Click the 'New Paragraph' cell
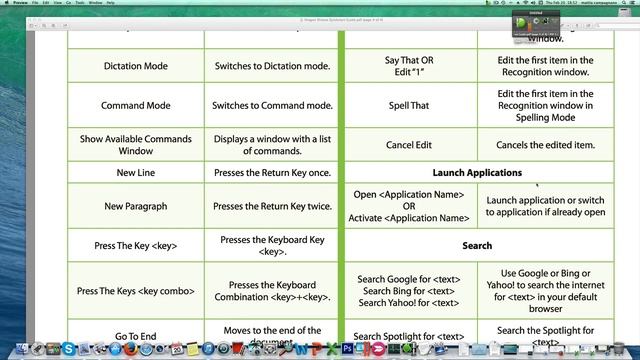This screenshot has height=360, width=640. click(x=136, y=206)
